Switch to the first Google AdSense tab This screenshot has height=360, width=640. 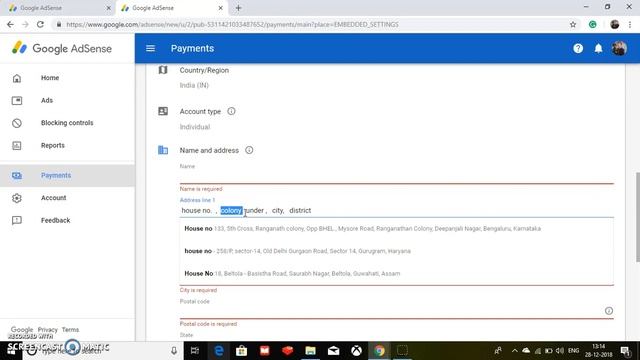[x=60, y=8]
